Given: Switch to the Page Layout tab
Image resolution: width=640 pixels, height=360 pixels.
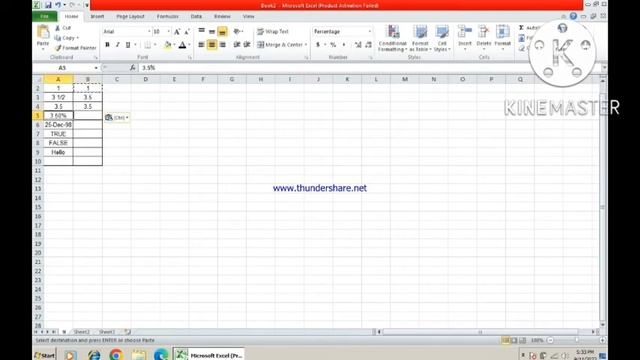Looking at the screenshot, I should (130, 16).
